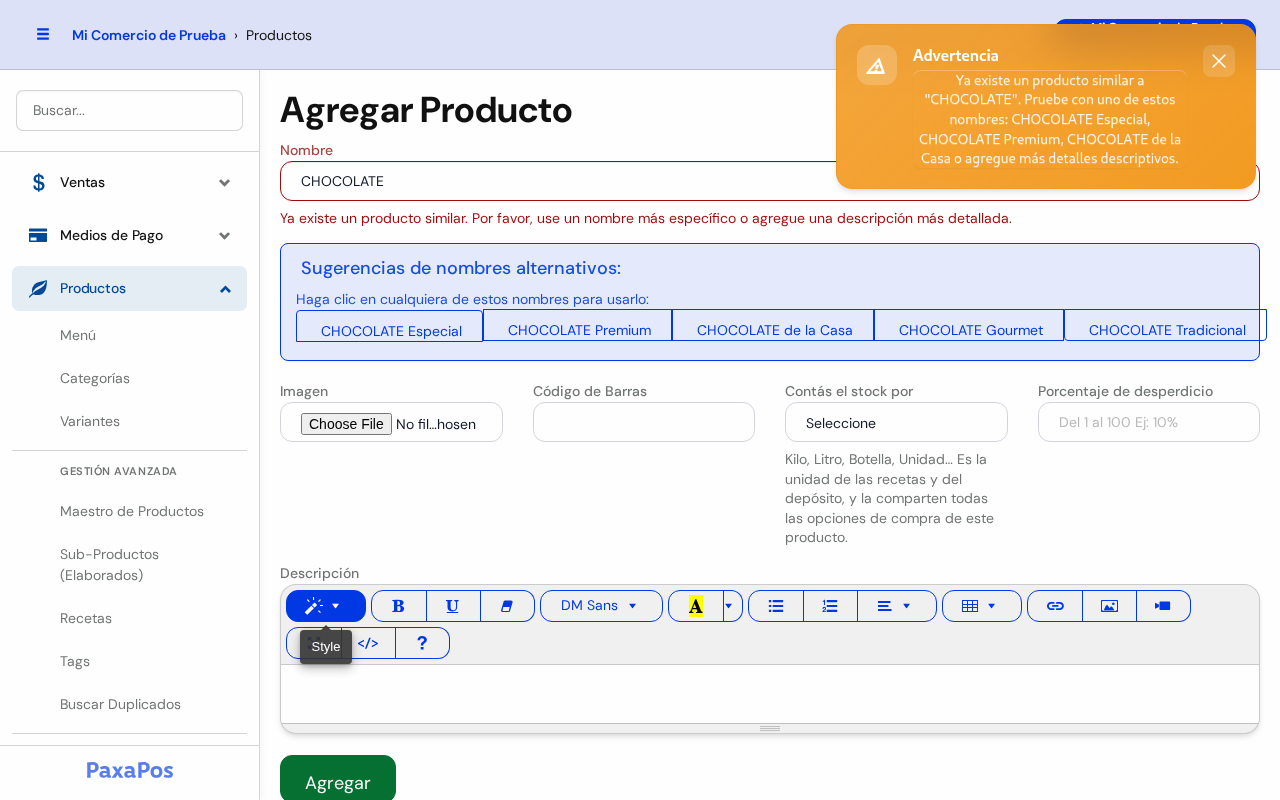This screenshot has height=800, width=1280.
Task: Grab the editor resize handle bar
Action: [770, 729]
